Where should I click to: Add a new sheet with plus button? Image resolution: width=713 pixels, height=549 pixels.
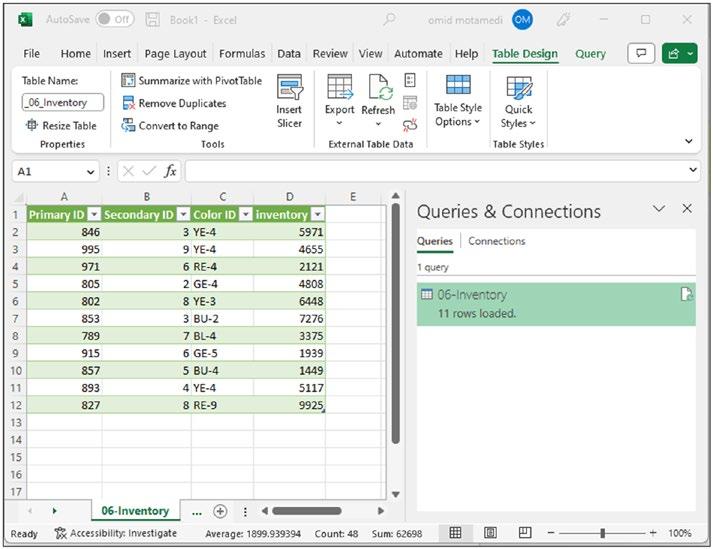click(220, 511)
